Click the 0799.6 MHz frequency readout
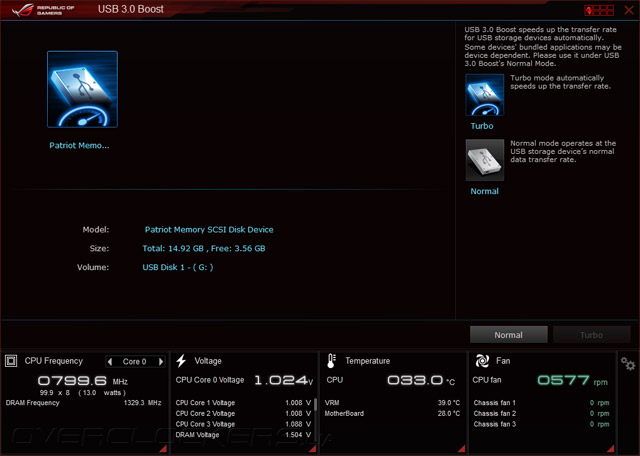This screenshot has height=456, width=640. pyautogui.click(x=83, y=381)
